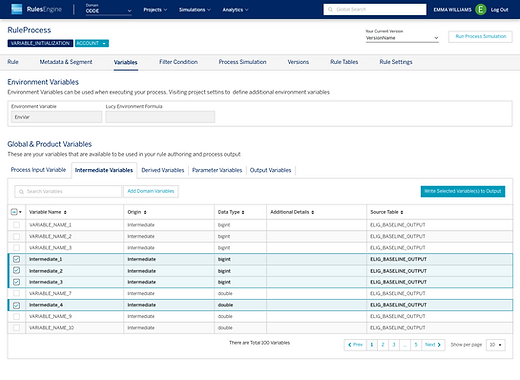Uncheck the Intermediate_4 row checkbox

click(16, 305)
